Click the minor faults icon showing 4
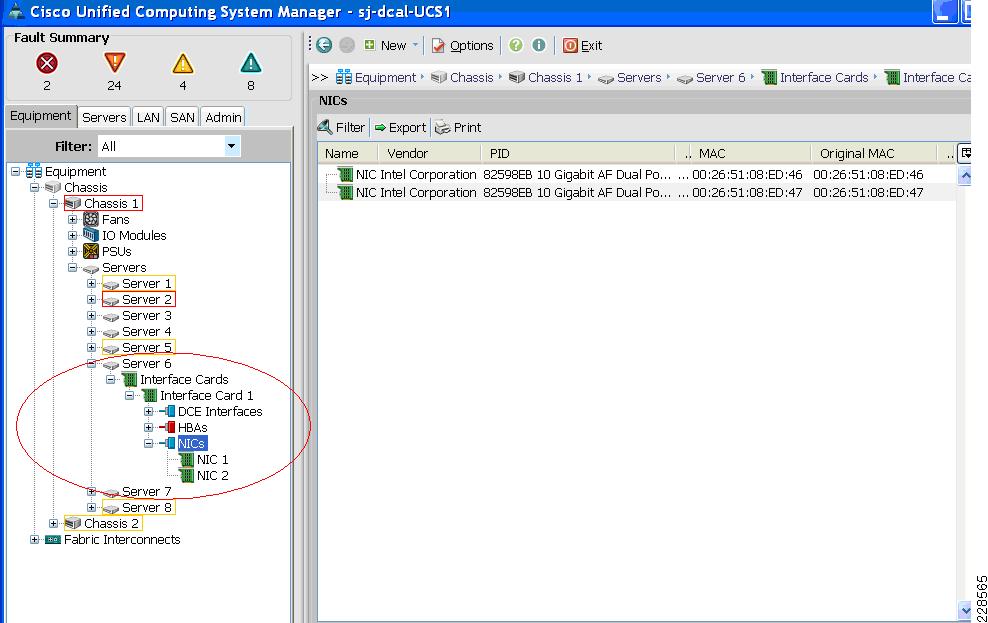Image resolution: width=988 pixels, height=623 pixels. click(183, 63)
